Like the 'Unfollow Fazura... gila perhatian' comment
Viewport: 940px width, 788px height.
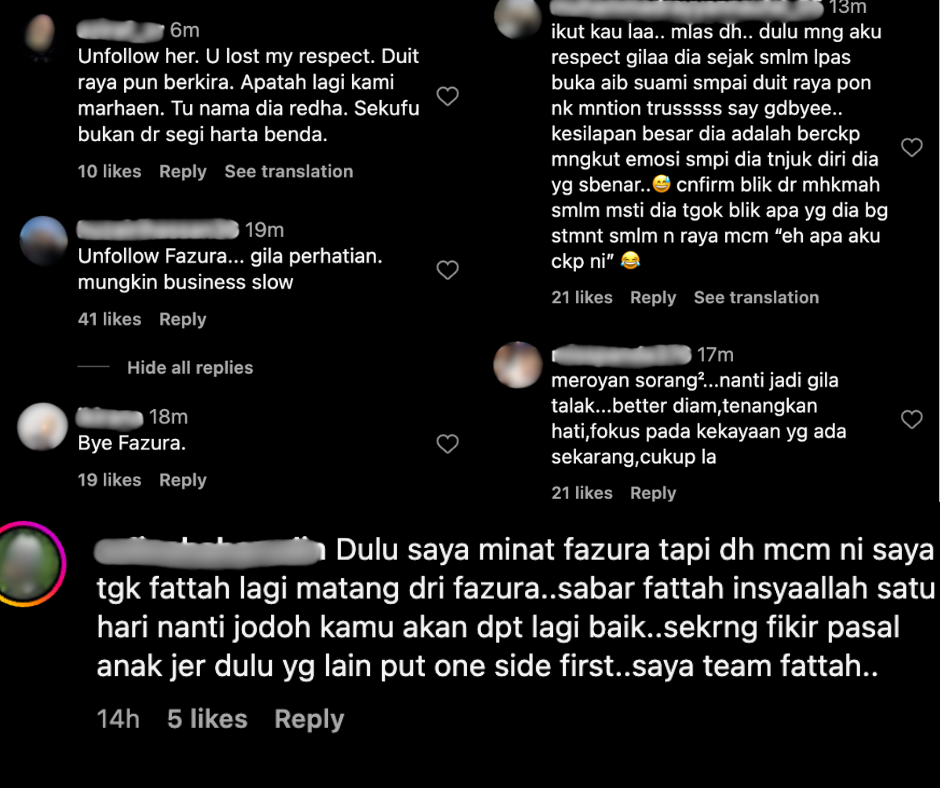447,270
